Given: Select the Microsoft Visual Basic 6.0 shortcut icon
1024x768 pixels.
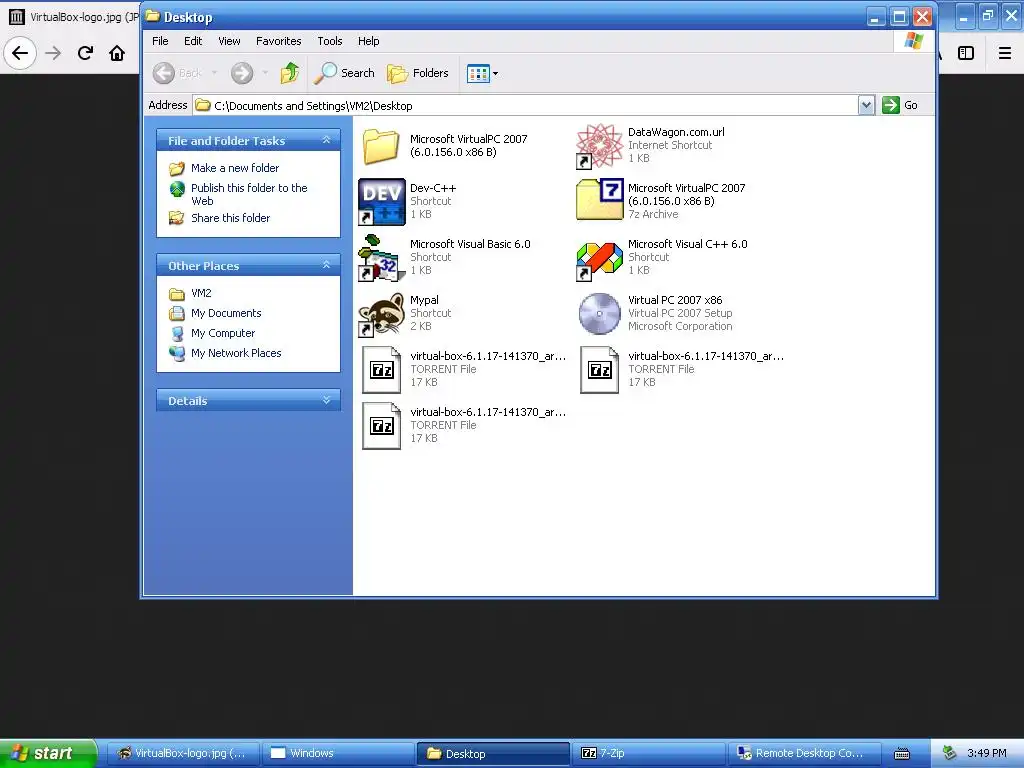Looking at the screenshot, I should point(381,258).
